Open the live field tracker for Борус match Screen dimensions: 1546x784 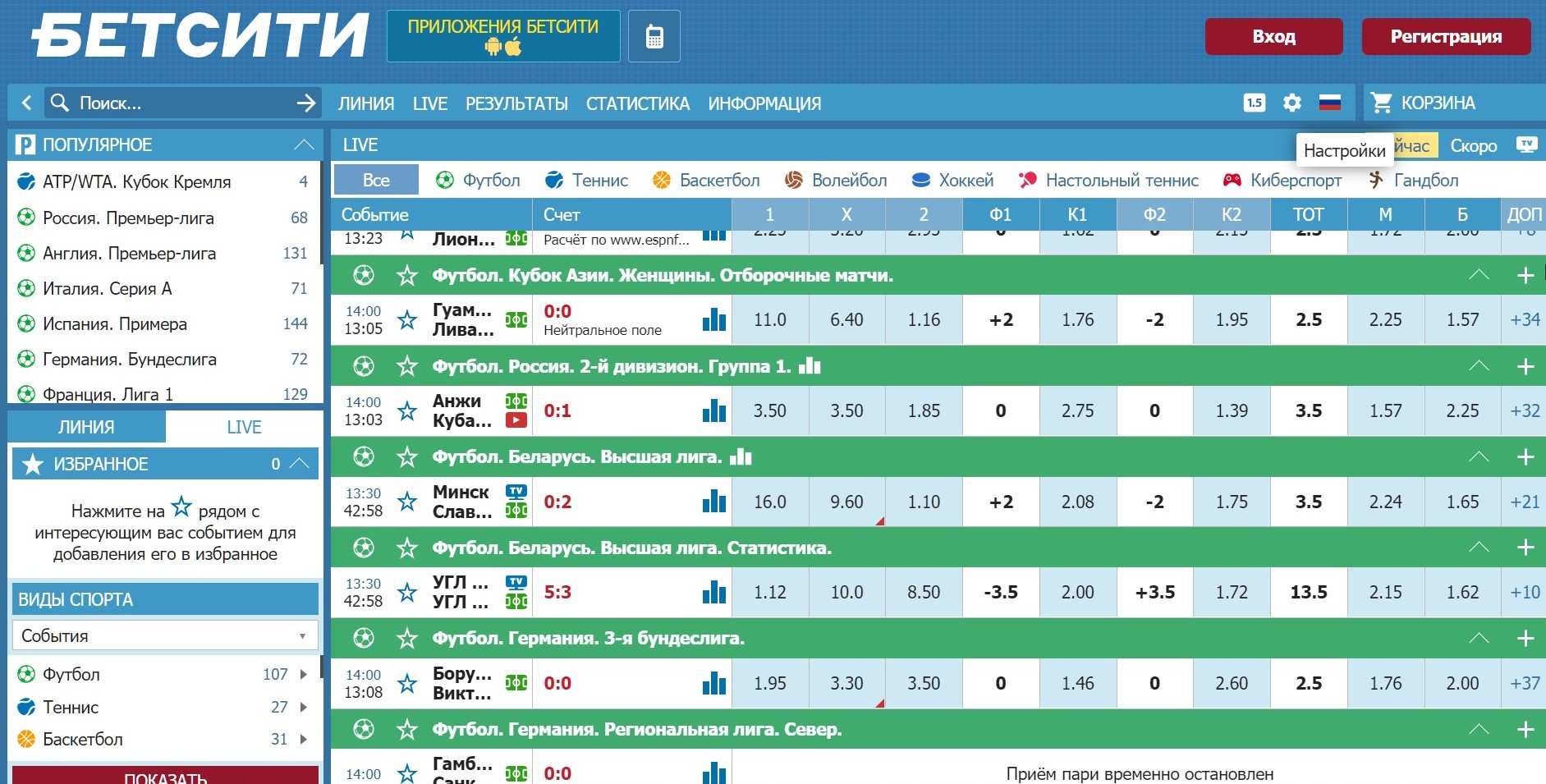(516, 683)
